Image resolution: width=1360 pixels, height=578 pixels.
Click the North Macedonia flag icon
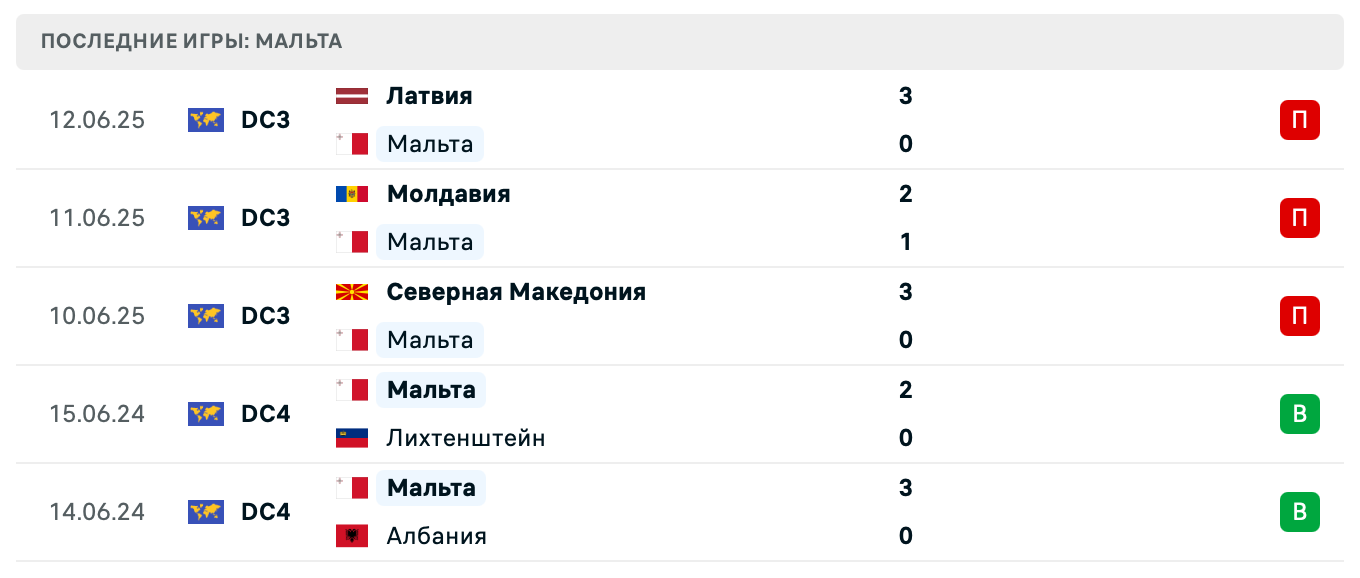352,292
